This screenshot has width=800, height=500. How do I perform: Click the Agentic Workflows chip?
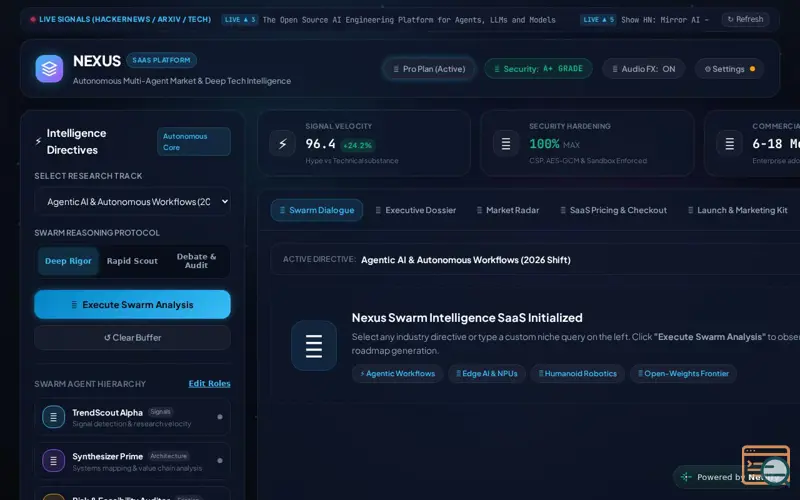tap(397, 373)
